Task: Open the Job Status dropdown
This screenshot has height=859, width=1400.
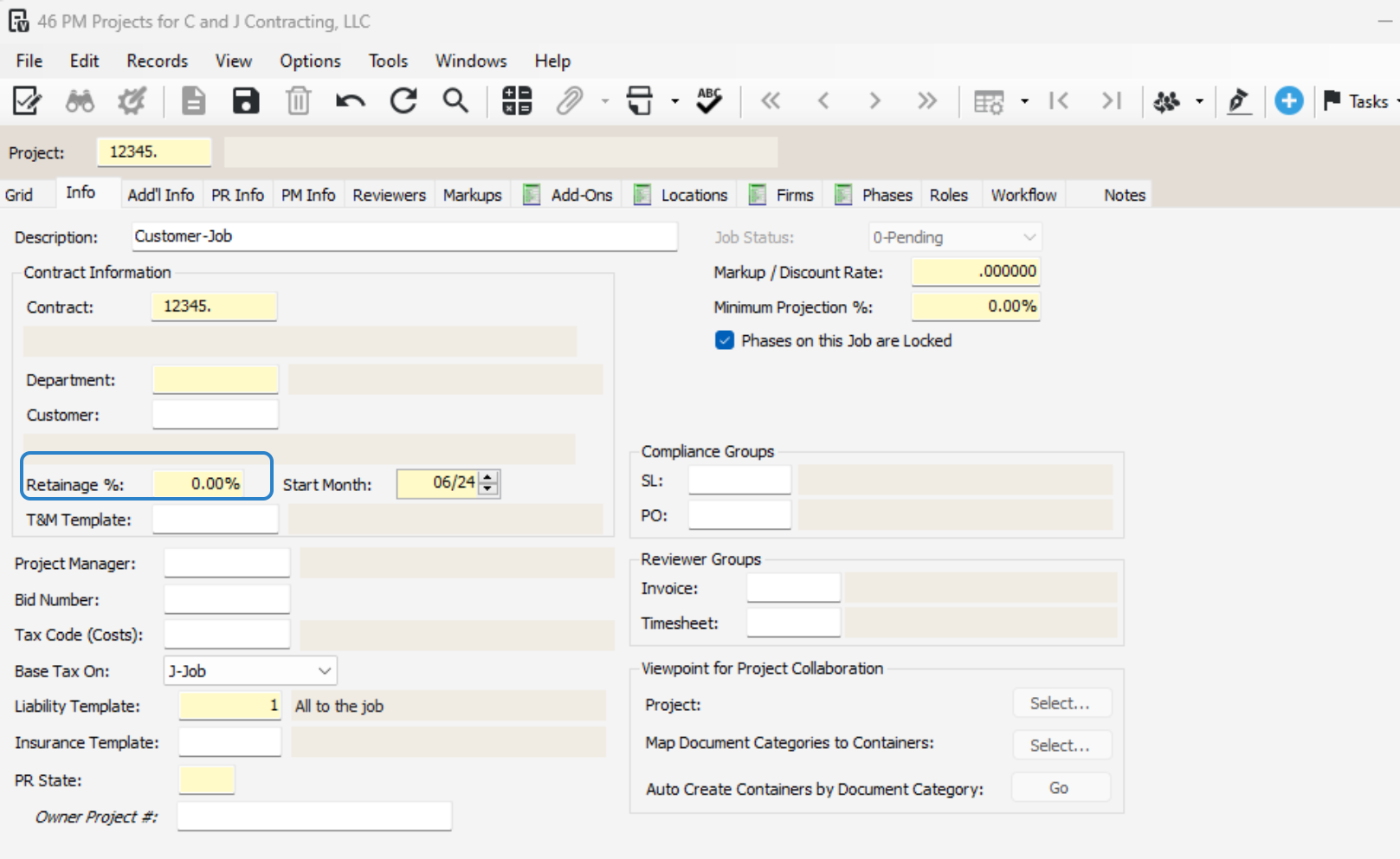Action: click(955, 237)
